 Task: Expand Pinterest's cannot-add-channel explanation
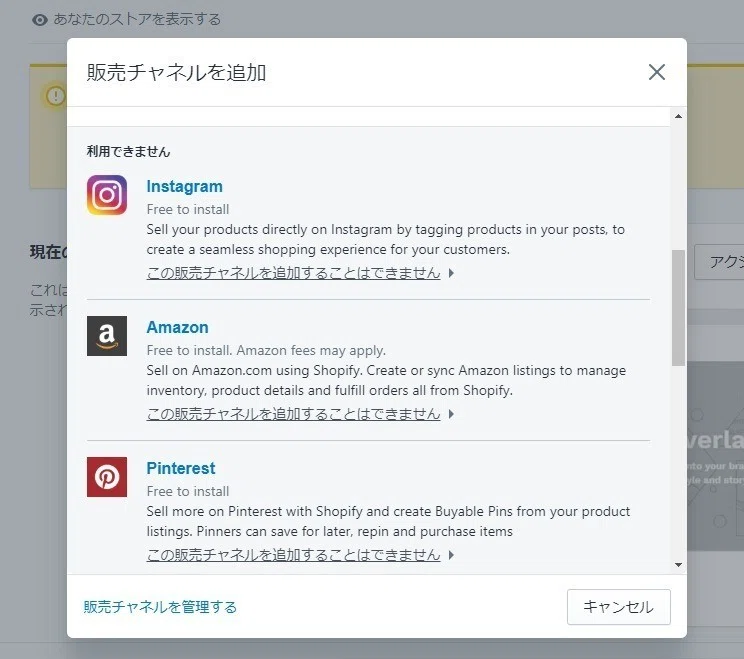click(x=300, y=555)
